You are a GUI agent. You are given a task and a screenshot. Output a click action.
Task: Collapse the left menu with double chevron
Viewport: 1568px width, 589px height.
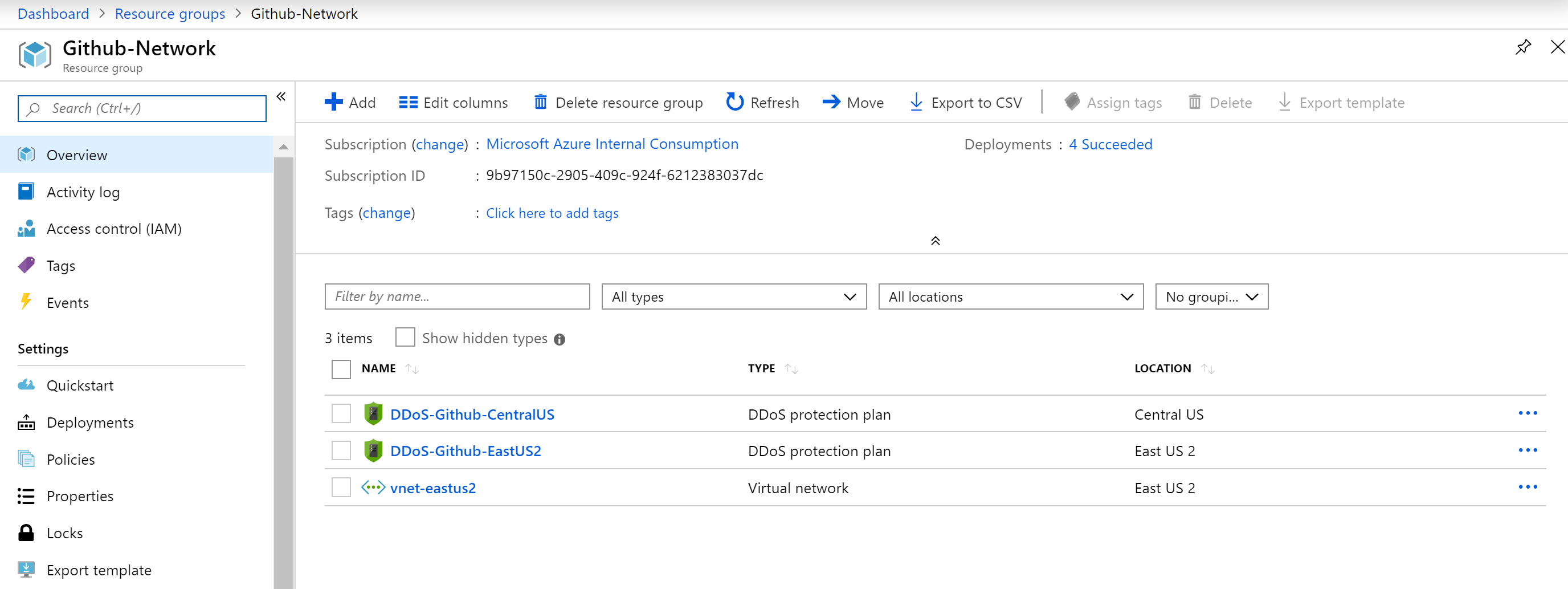coord(281,96)
